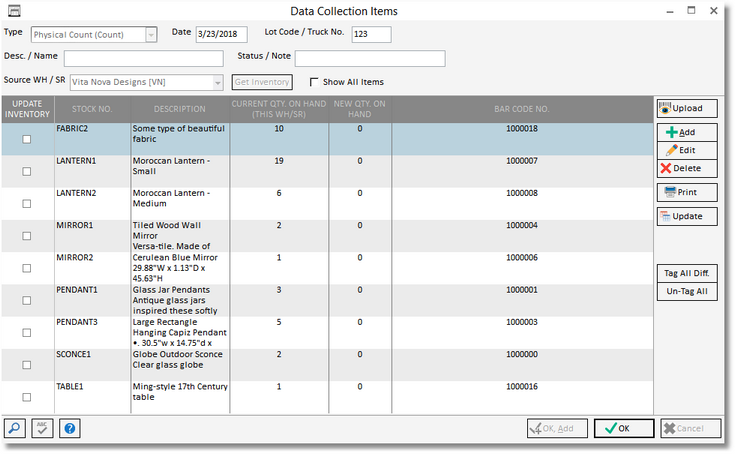Click bar code 1000006

tap(522, 258)
